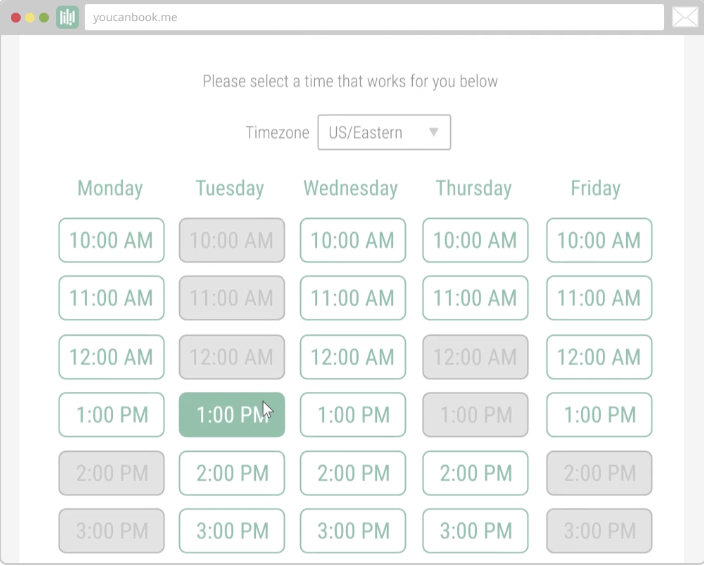Select Monday 11:00 AM time slot
The image size is (704, 566).
point(111,298)
